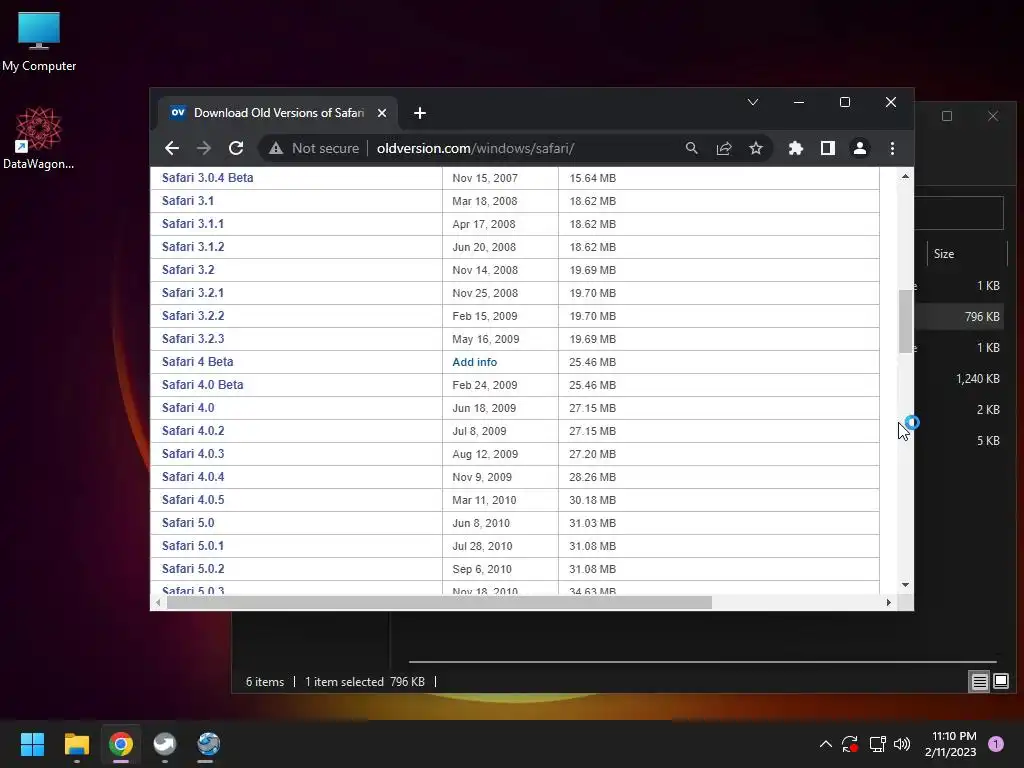Share this page via share icon
The height and width of the screenshot is (768, 1024).
click(x=724, y=148)
